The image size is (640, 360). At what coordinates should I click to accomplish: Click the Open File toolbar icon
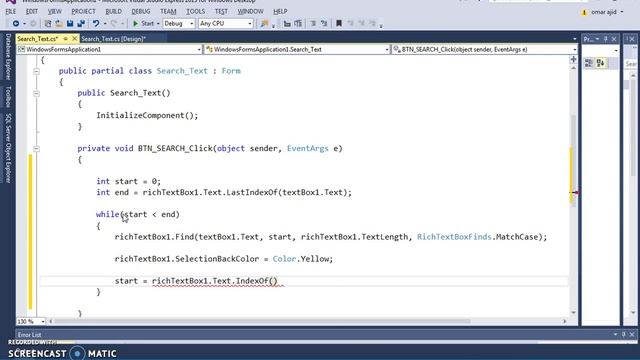coord(59,24)
